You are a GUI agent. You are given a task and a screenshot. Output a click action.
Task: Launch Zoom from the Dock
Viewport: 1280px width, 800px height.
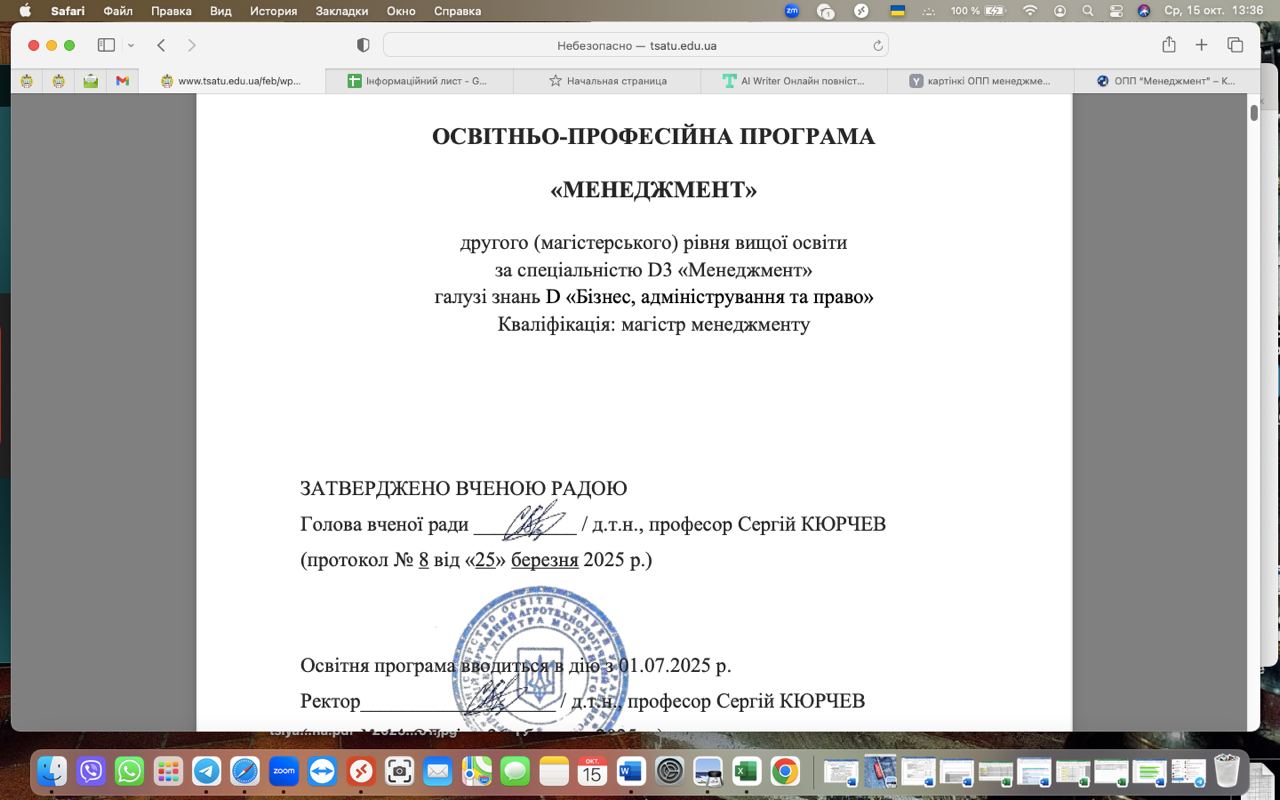pos(284,771)
